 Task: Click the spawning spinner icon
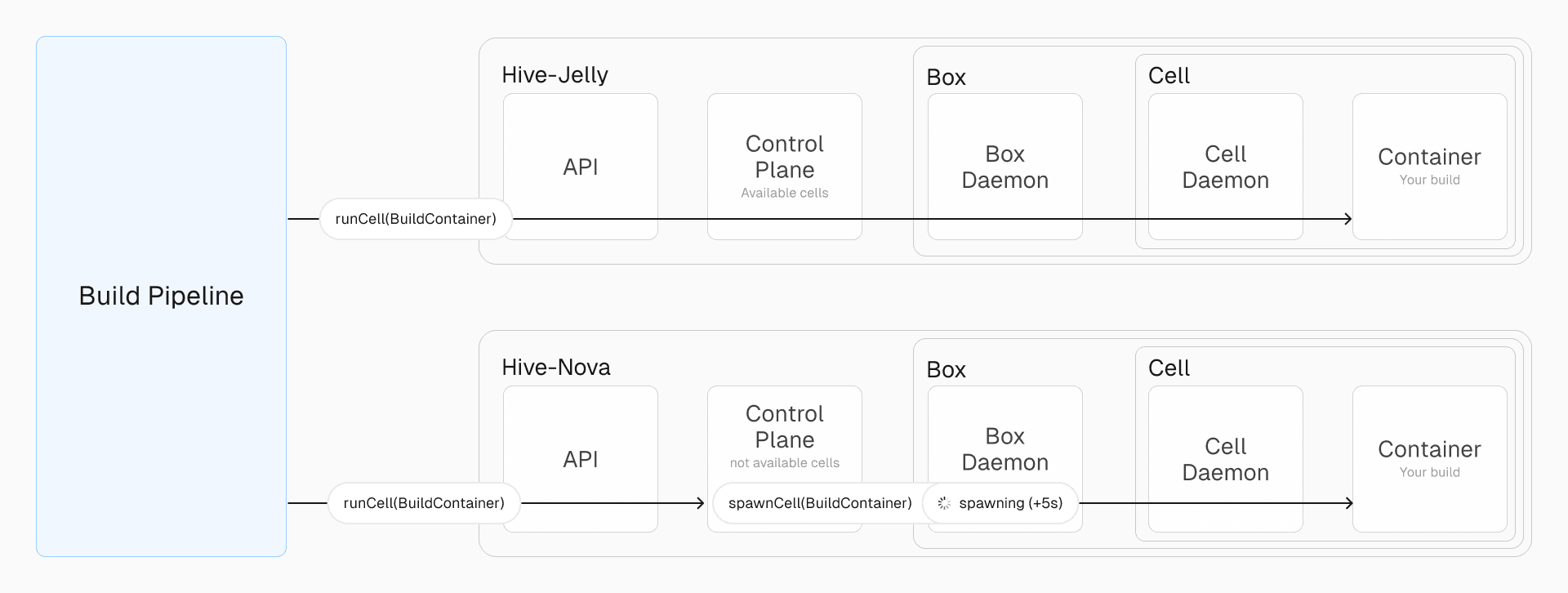[x=944, y=503]
